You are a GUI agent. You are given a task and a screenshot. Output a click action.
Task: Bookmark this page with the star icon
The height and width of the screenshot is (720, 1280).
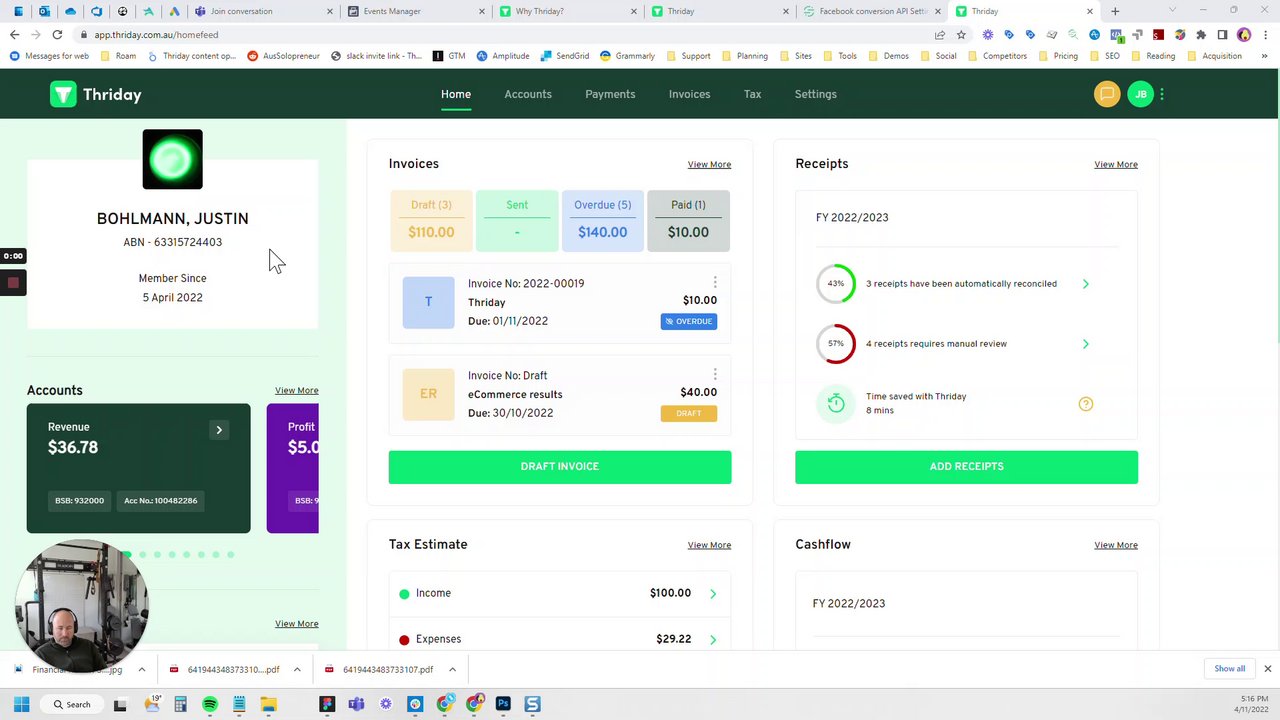961,34
